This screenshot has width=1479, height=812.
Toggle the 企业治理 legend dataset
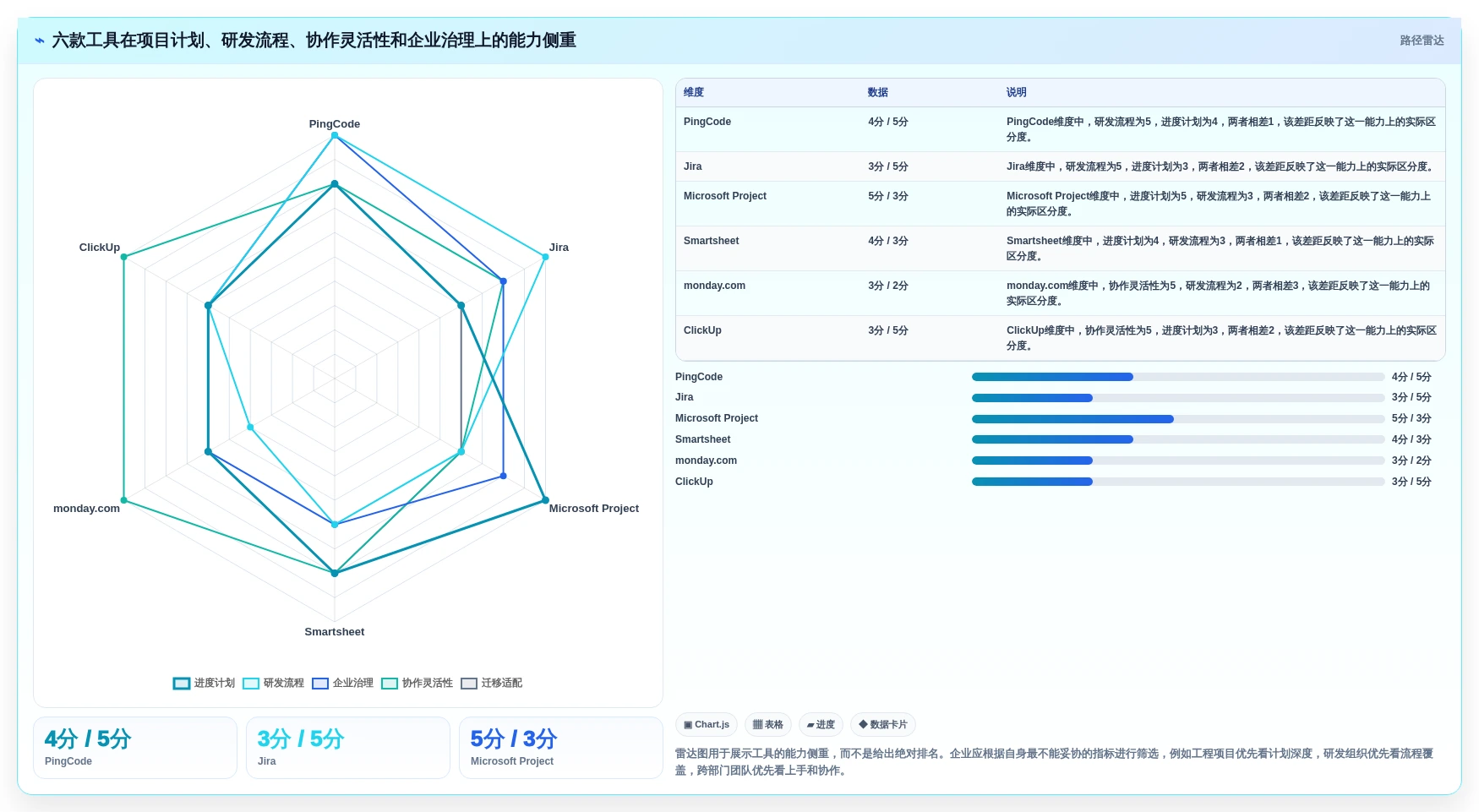click(342, 683)
